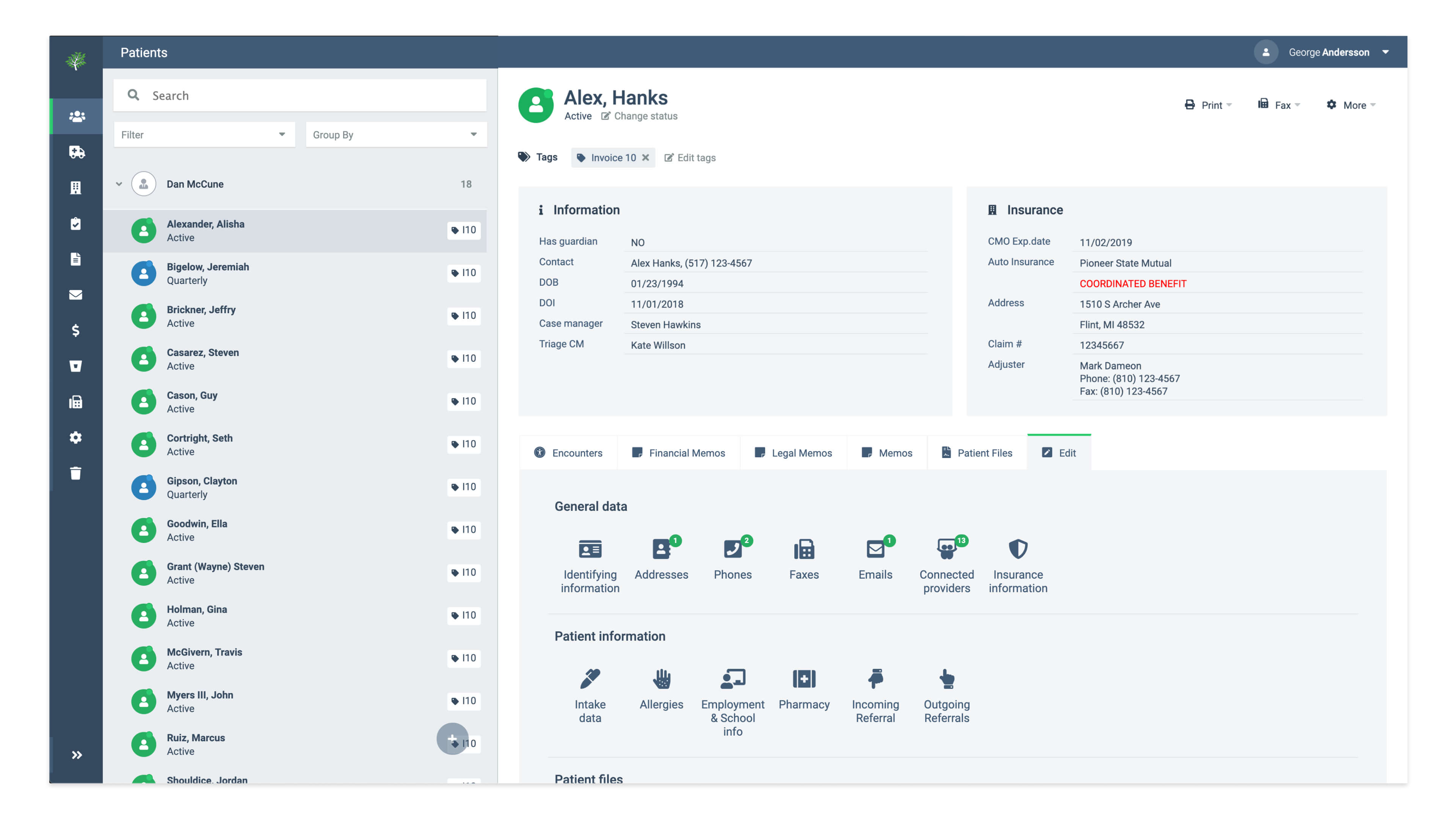Open the Patients section in sidebar
This screenshot has width=1456, height=819.
tap(77, 116)
